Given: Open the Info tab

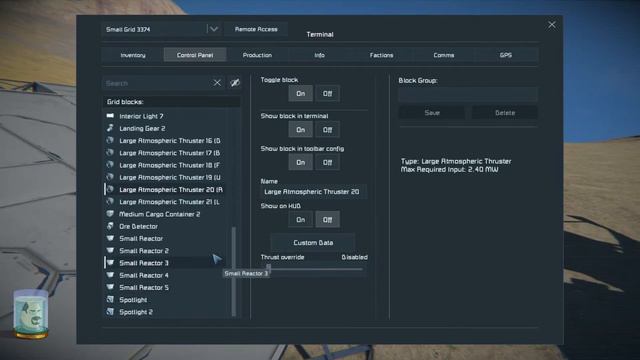Looking at the screenshot, I should point(320,55).
